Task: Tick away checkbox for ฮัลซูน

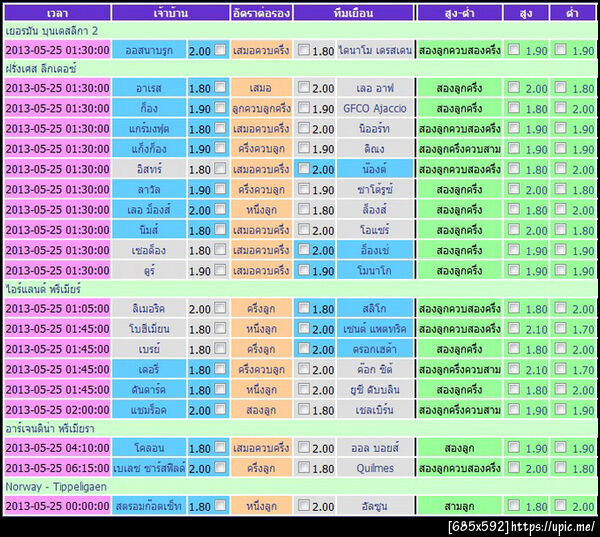Action: tap(304, 505)
